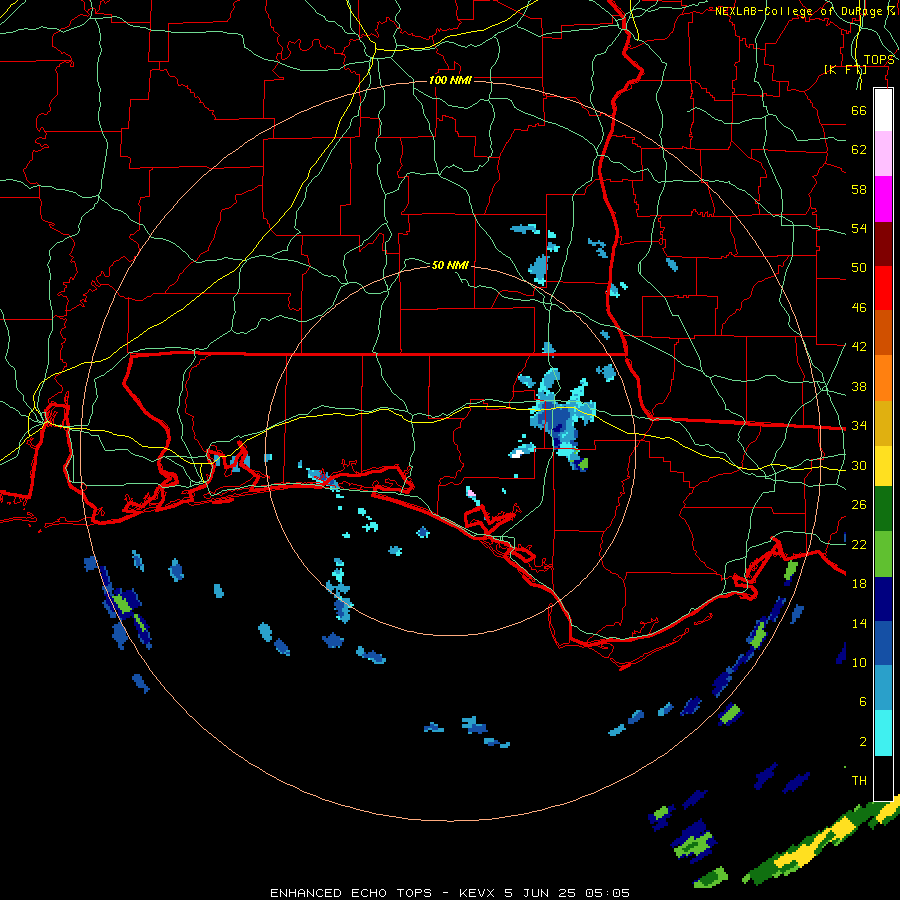Click the 38 legend value

(859, 386)
